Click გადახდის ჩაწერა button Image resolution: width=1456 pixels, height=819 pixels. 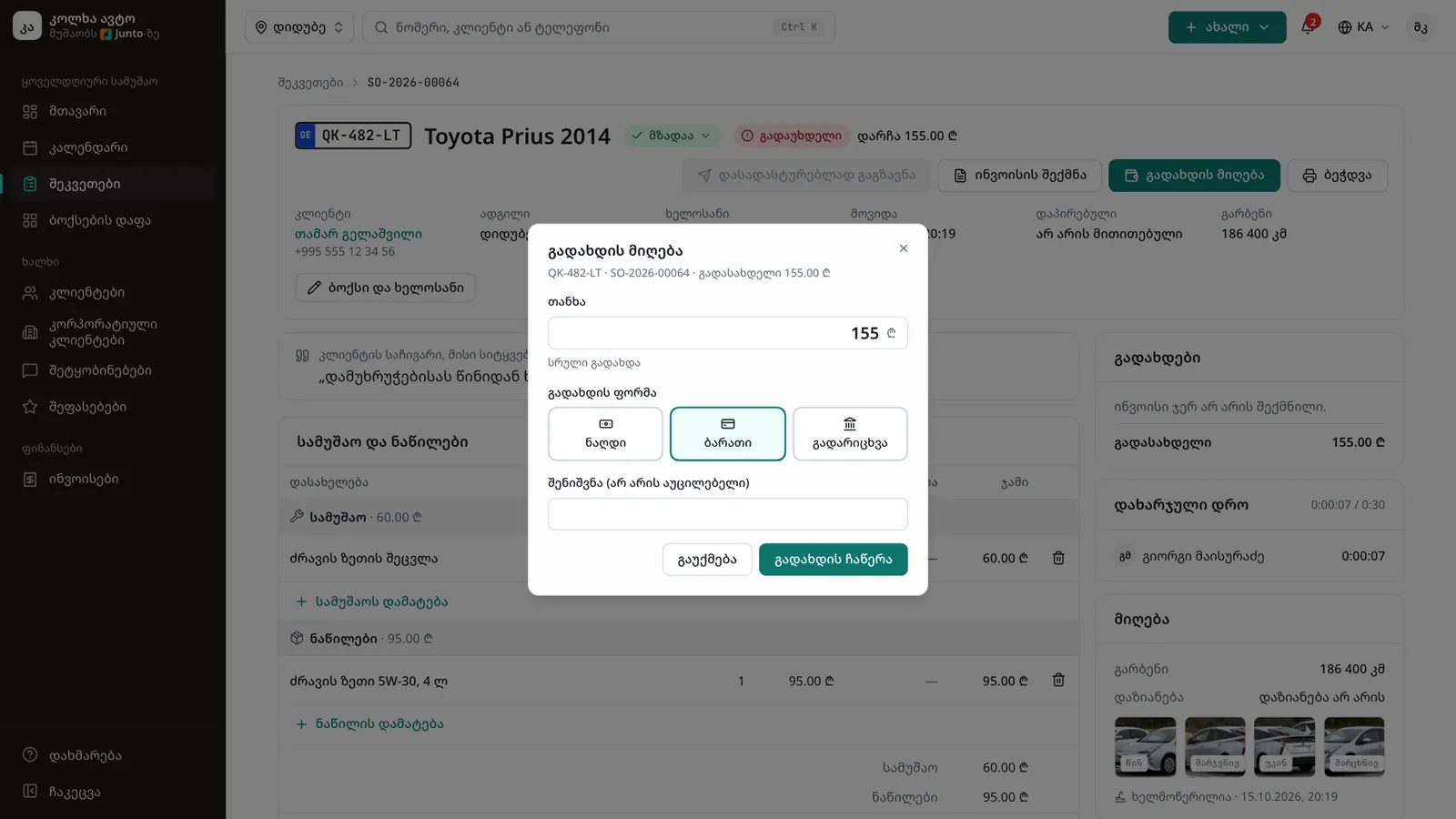click(x=834, y=560)
